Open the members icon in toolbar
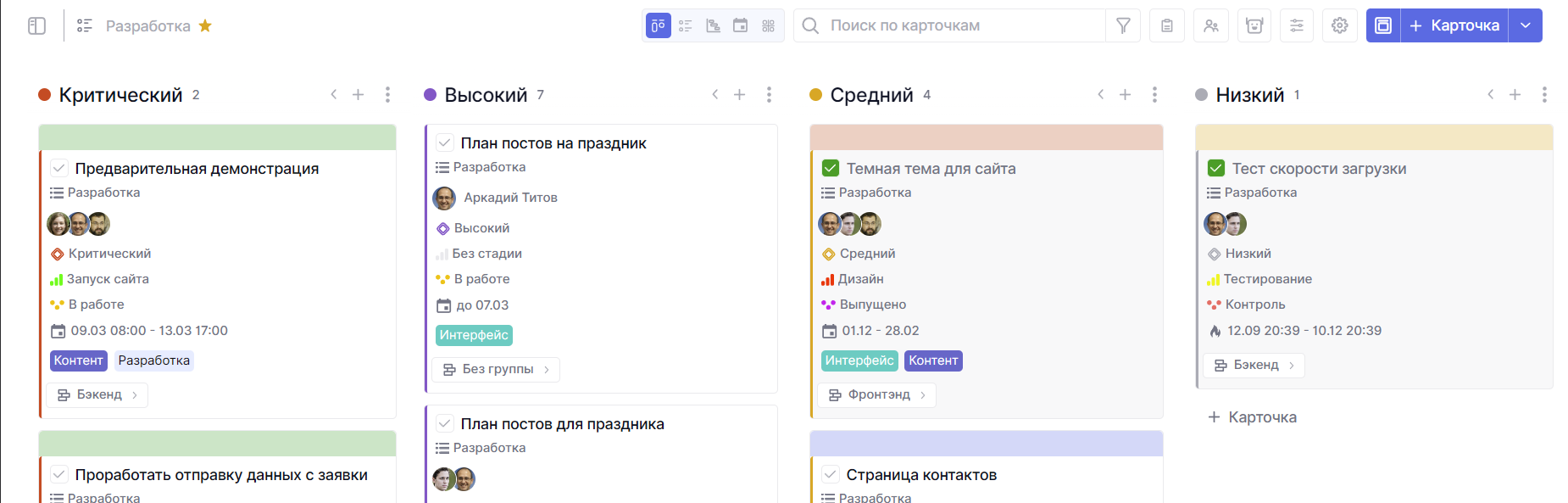Screen dimensions: 1568x503 1211,25
